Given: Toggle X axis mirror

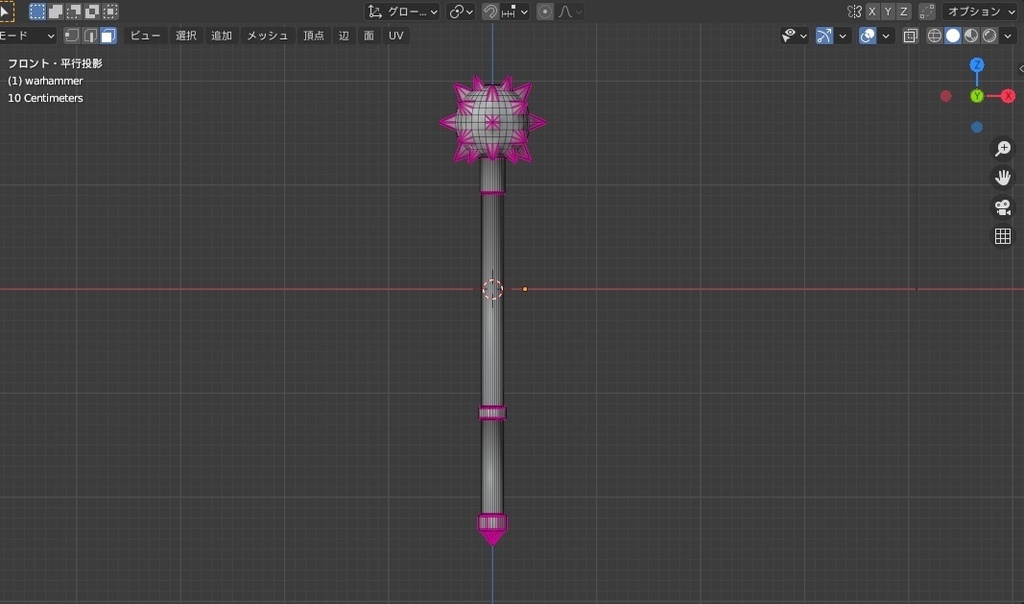Looking at the screenshot, I should [x=872, y=11].
